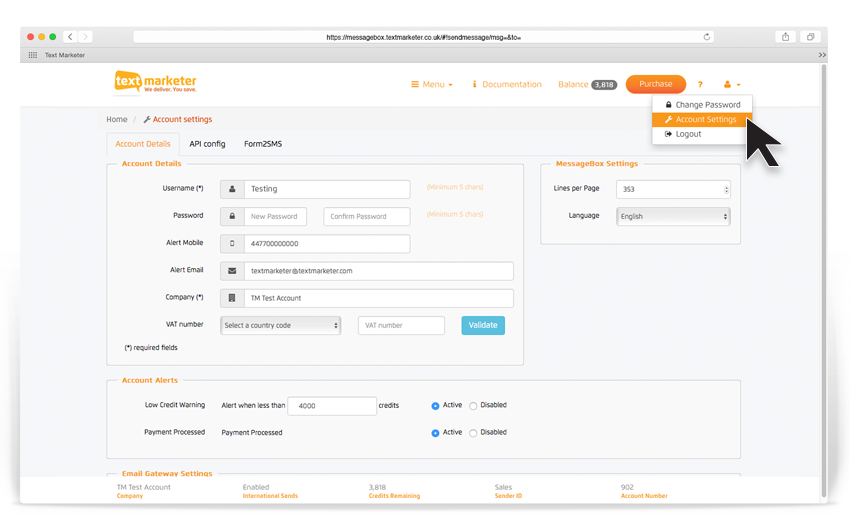Disable the Payment Processed alert
Image resolution: width=850 pixels, height=527 pixels.
coord(473,433)
